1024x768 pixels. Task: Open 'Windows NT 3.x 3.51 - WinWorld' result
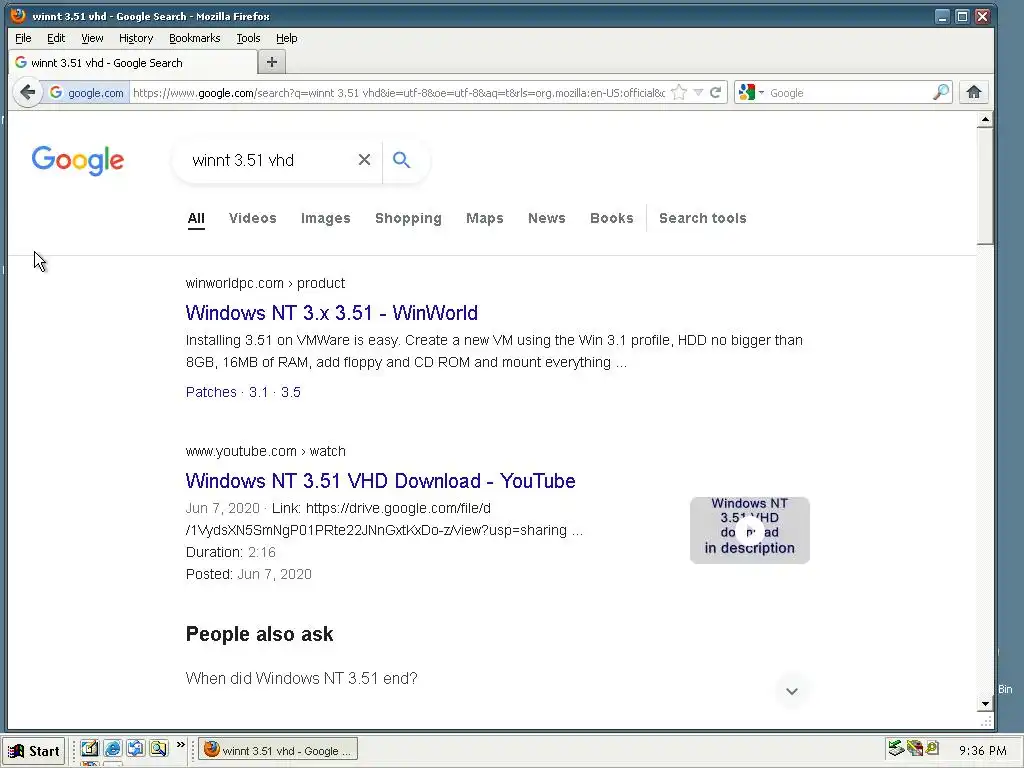click(332, 313)
